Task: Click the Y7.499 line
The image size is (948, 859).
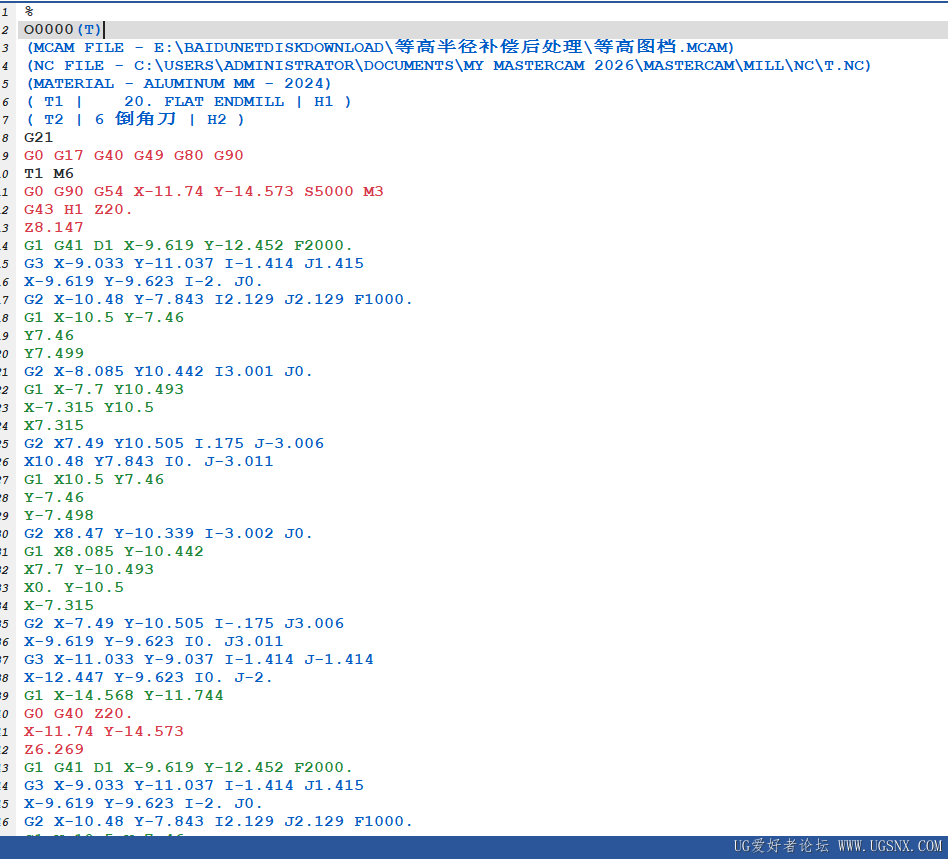Action: (54, 354)
